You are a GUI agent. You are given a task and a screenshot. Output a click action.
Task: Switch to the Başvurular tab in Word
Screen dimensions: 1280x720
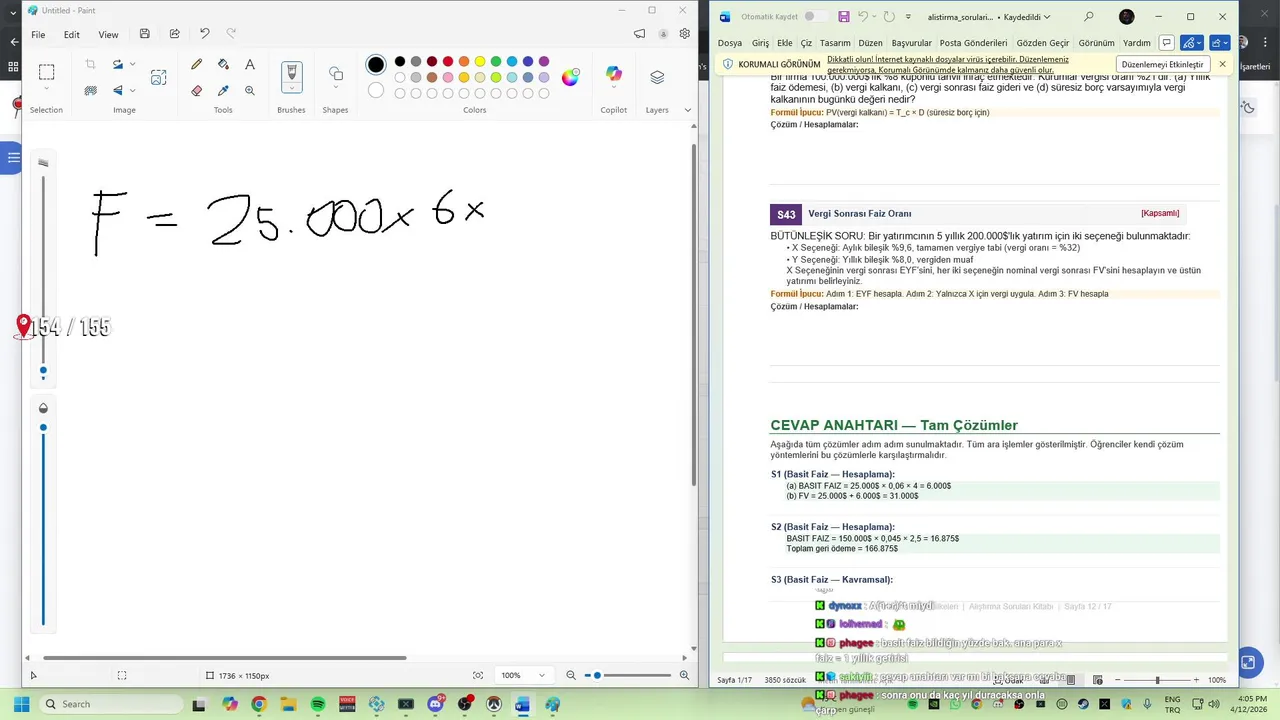[x=911, y=43]
